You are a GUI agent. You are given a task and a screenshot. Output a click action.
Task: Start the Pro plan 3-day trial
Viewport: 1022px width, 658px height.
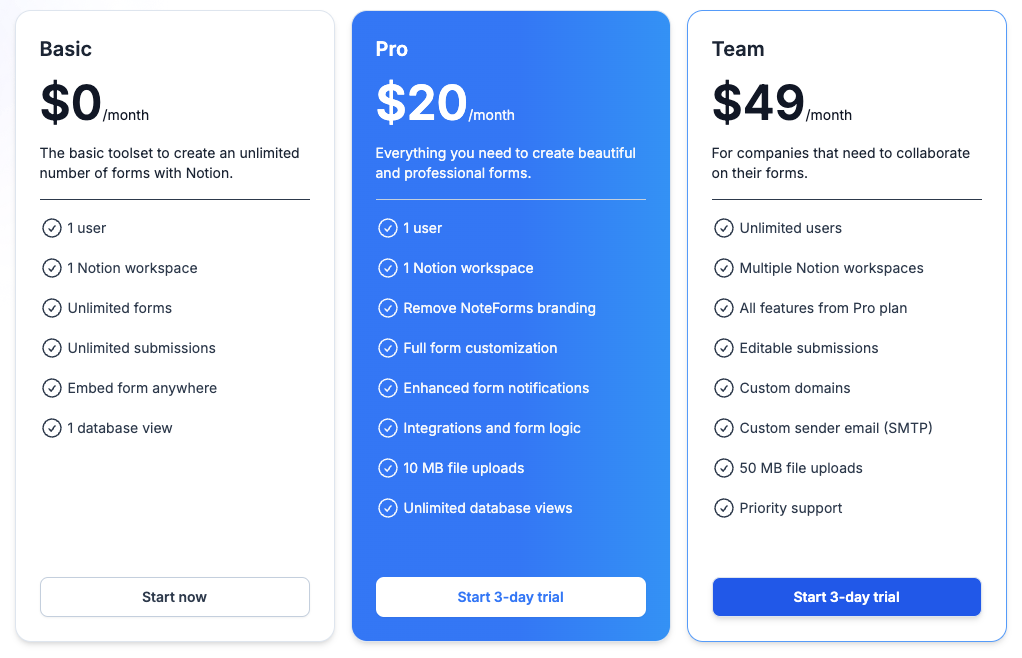tap(510, 597)
